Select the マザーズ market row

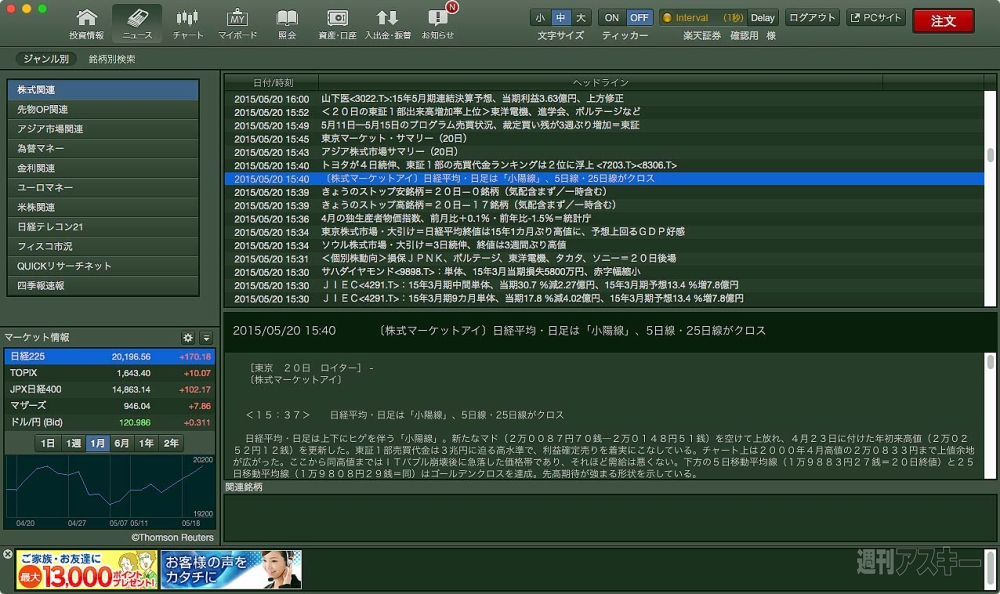(110, 406)
